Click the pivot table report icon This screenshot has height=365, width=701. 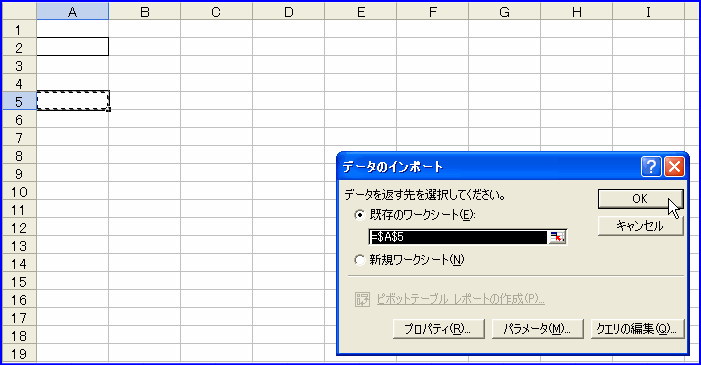[x=362, y=299]
